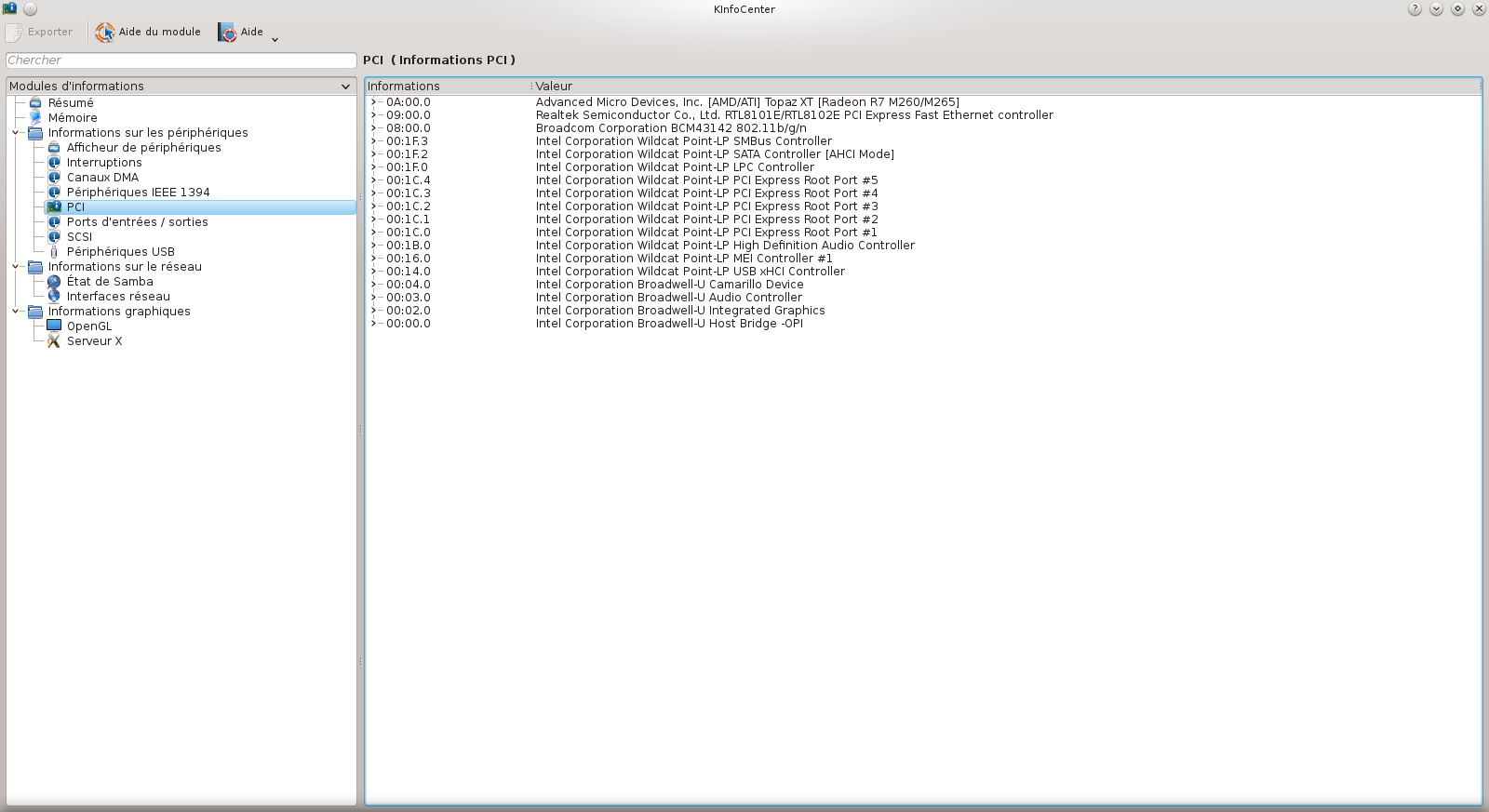The image size is (1489, 812).
Task: Click the Exporter toolbar icon
Action: tap(14, 33)
